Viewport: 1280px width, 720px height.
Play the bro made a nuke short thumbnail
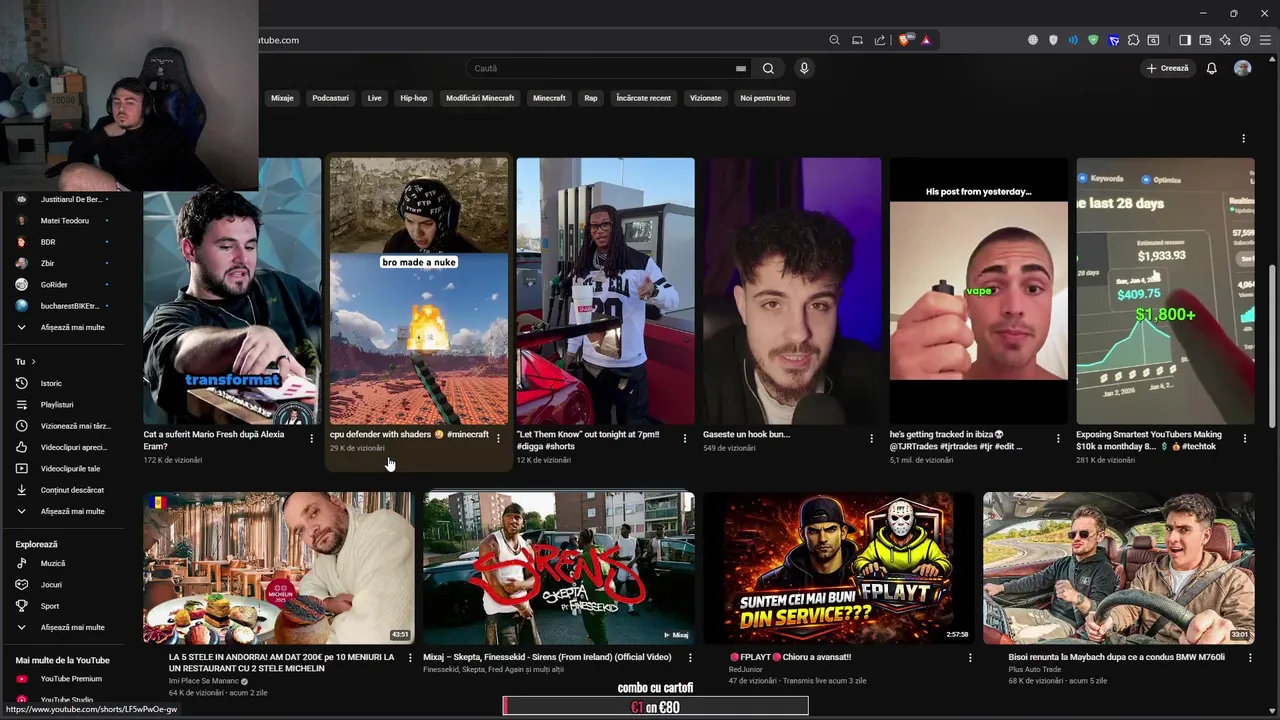pyautogui.click(x=418, y=291)
